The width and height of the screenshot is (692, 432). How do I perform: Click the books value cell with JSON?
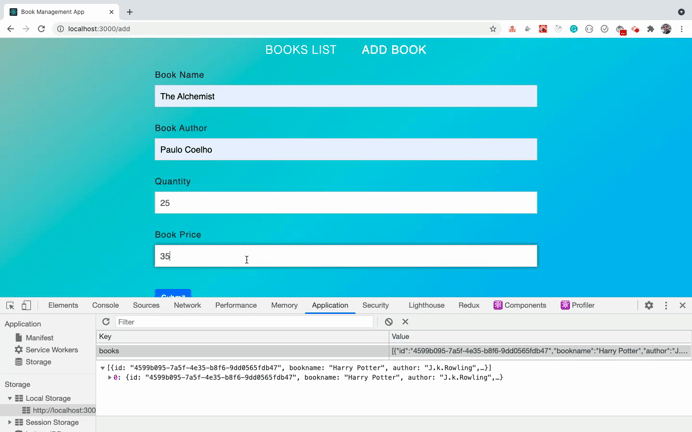[x=540, y=351]
